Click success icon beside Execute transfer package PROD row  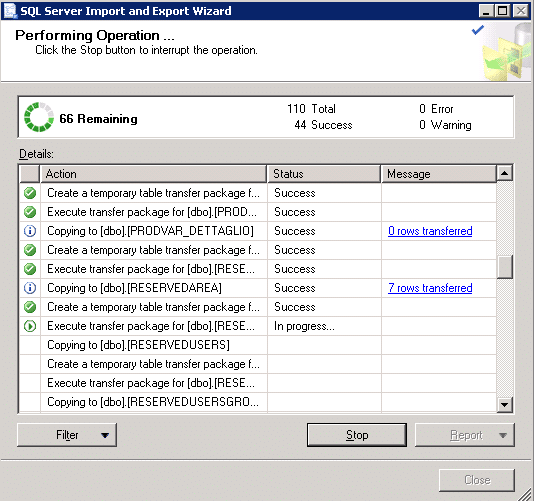pyautogui.click(x=30, y=212)
